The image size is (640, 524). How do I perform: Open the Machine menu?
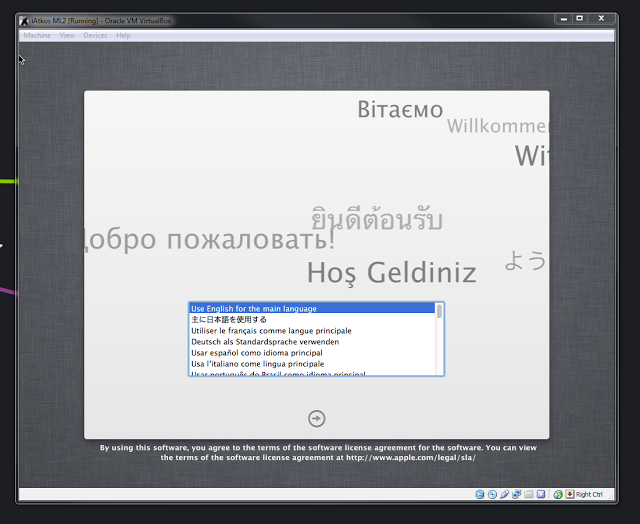37,36
